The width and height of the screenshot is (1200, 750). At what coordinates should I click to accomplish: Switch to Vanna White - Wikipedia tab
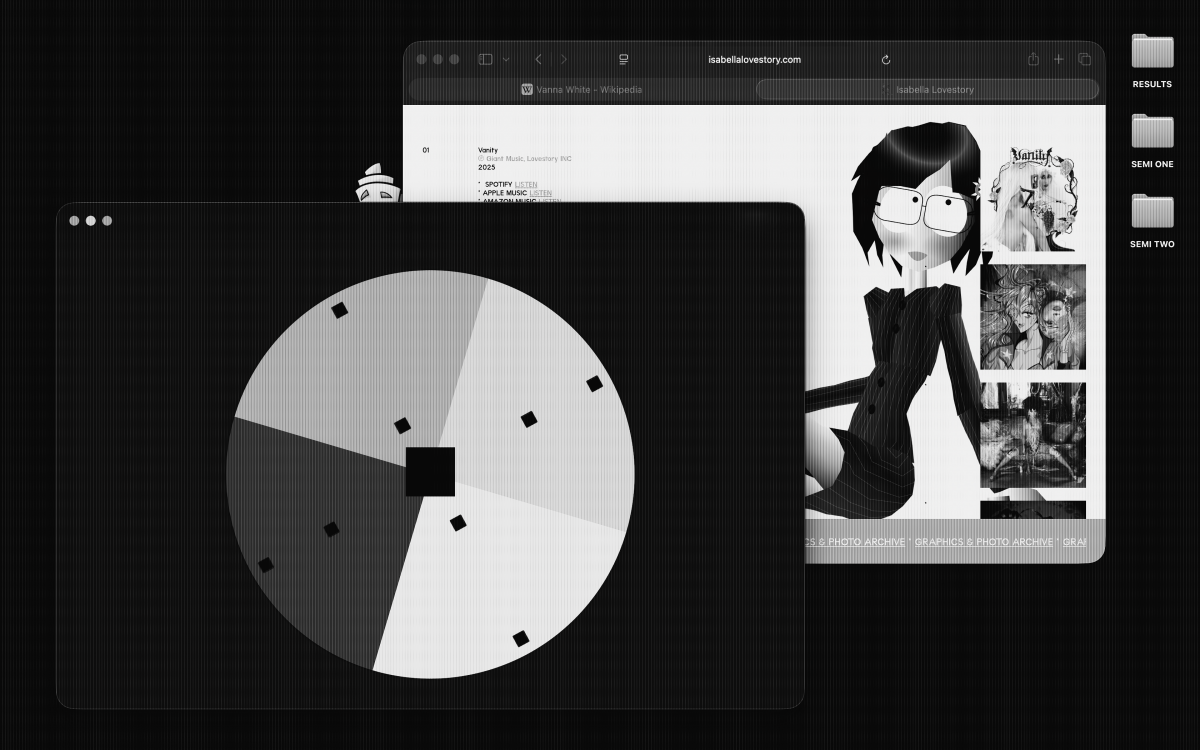click(581, 90)
